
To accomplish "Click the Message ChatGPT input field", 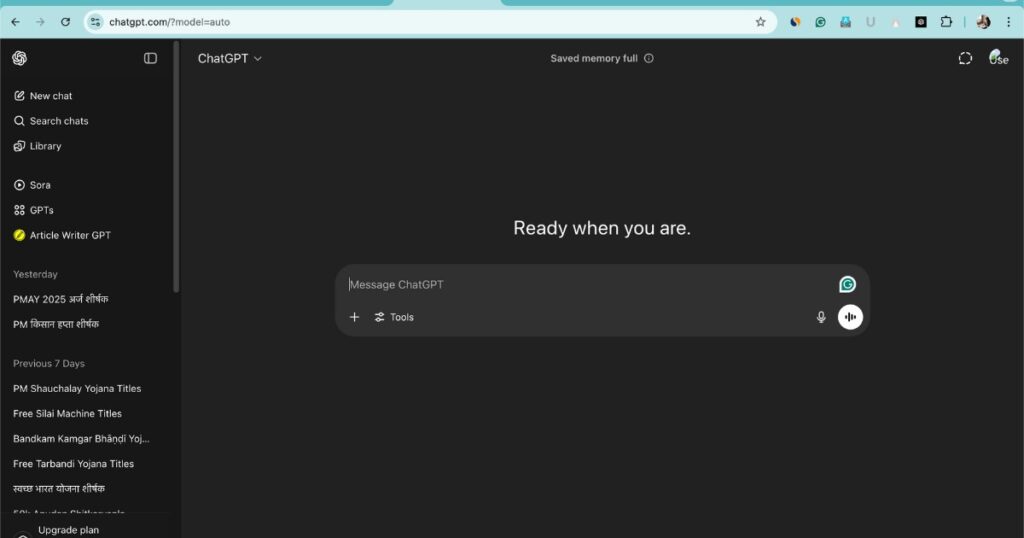I will coord(588,285).
